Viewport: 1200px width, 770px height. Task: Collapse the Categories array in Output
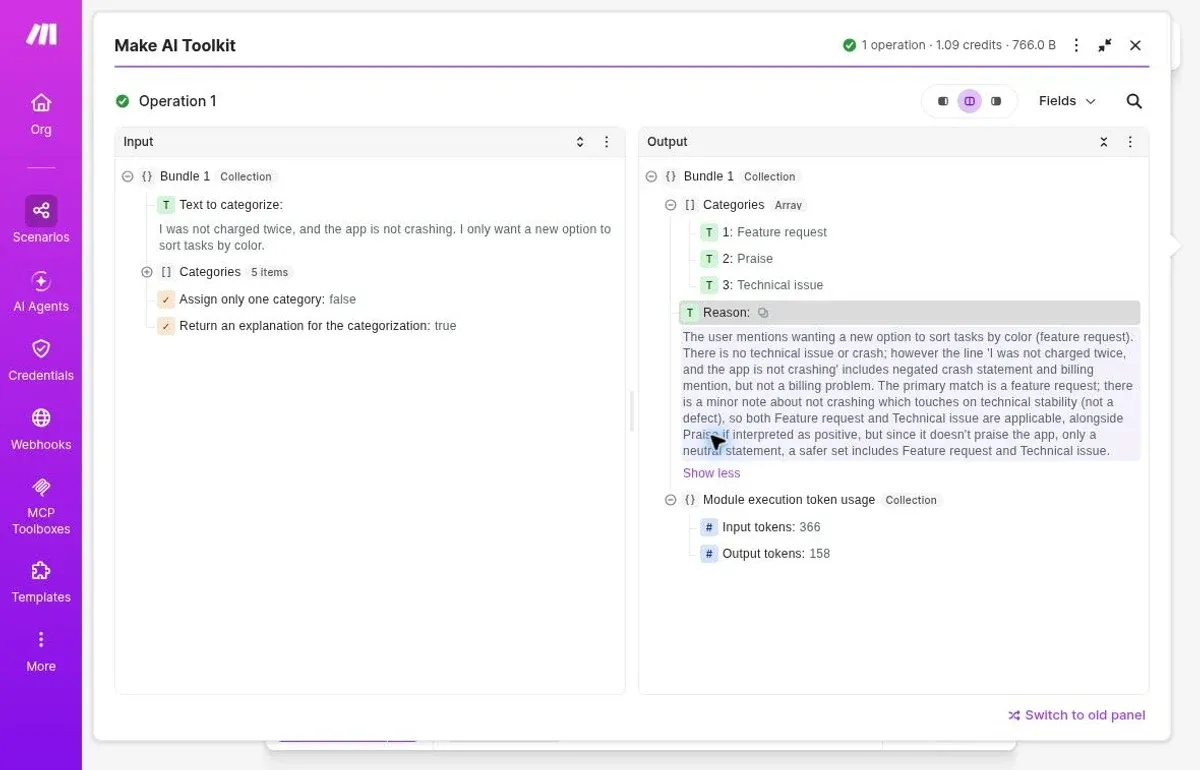[x=671, y=205]
